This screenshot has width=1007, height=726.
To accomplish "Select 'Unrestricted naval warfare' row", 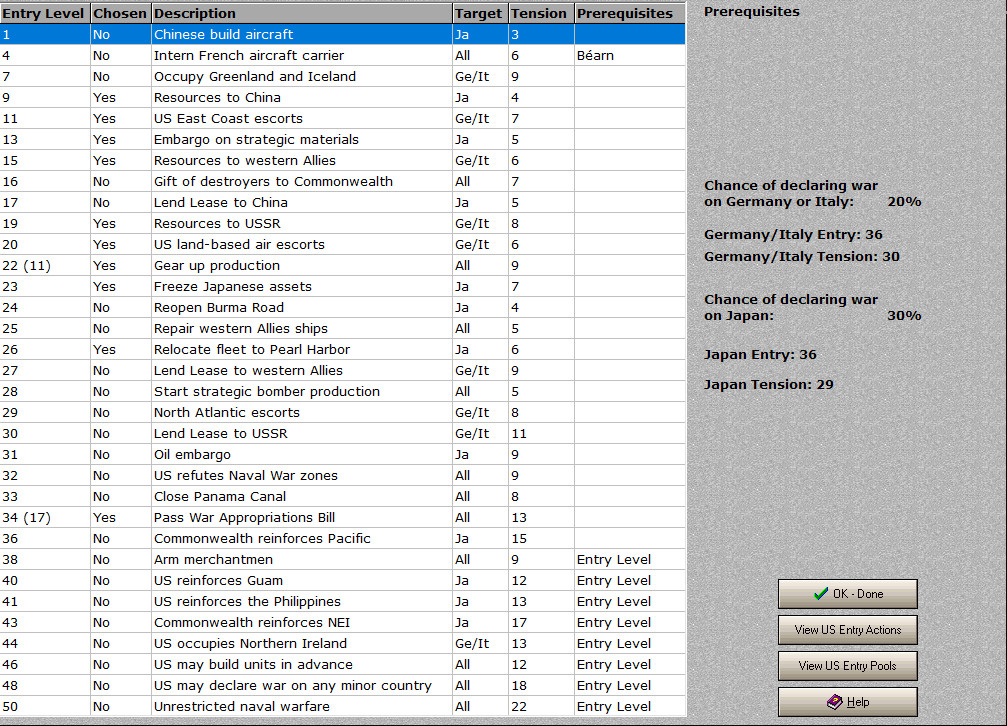I will (342, 706).
